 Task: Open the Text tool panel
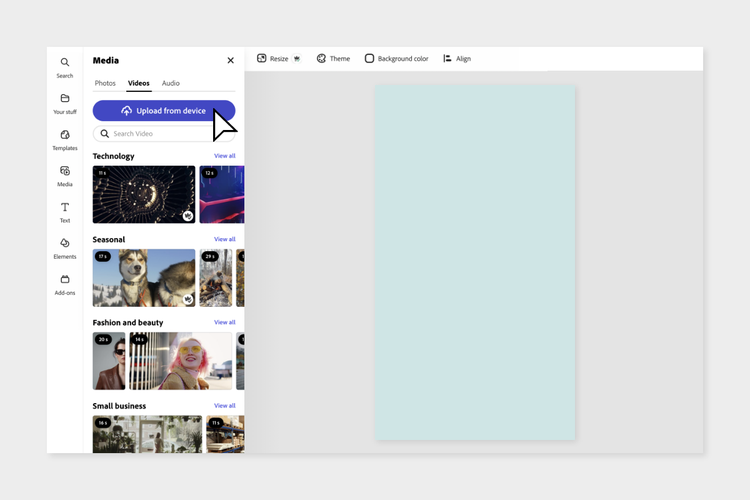[x=65, y=212]
